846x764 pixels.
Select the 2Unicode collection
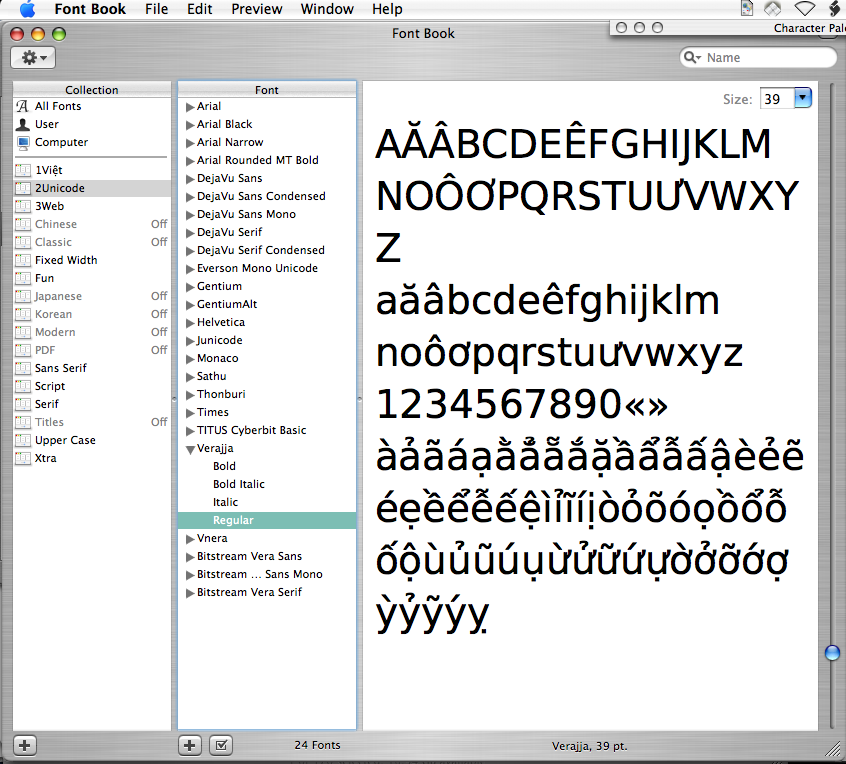point(92,188)
